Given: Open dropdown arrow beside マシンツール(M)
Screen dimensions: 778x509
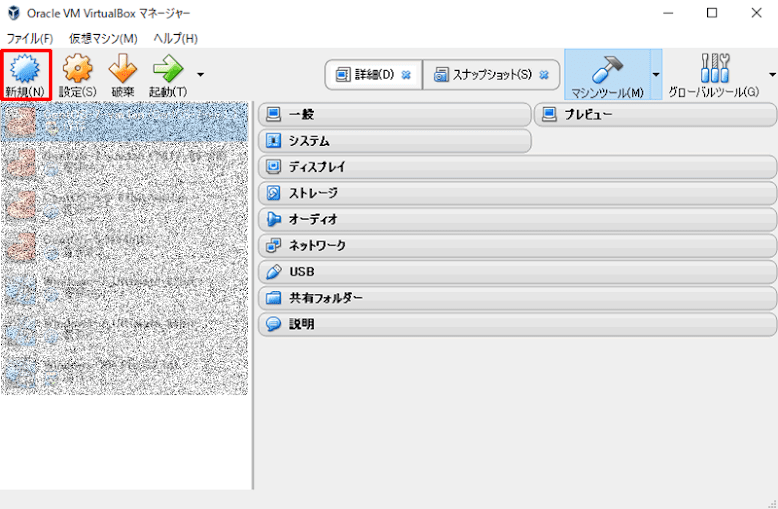Looking at the screenshot, I should 656,75.
